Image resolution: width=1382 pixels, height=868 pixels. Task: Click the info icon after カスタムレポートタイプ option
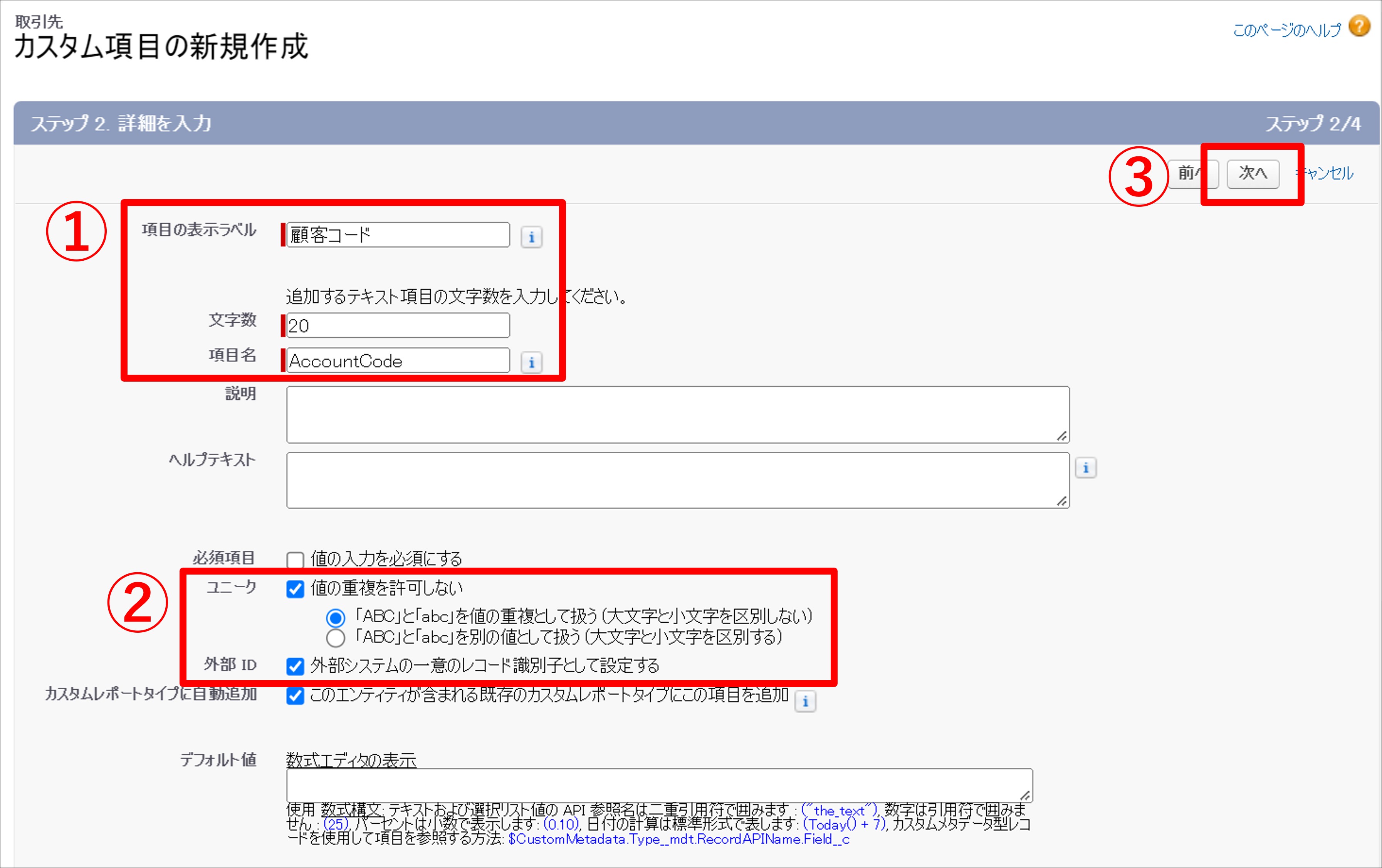pos(805,701)
